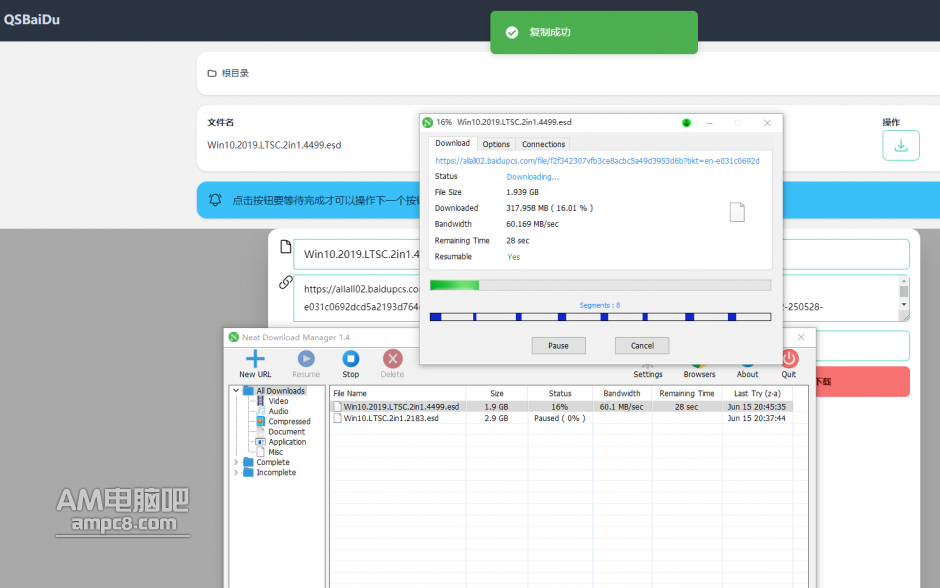Click the 60.1 MB/sec bandwidth cell
940x588 pixels.
tap(622, 406)
